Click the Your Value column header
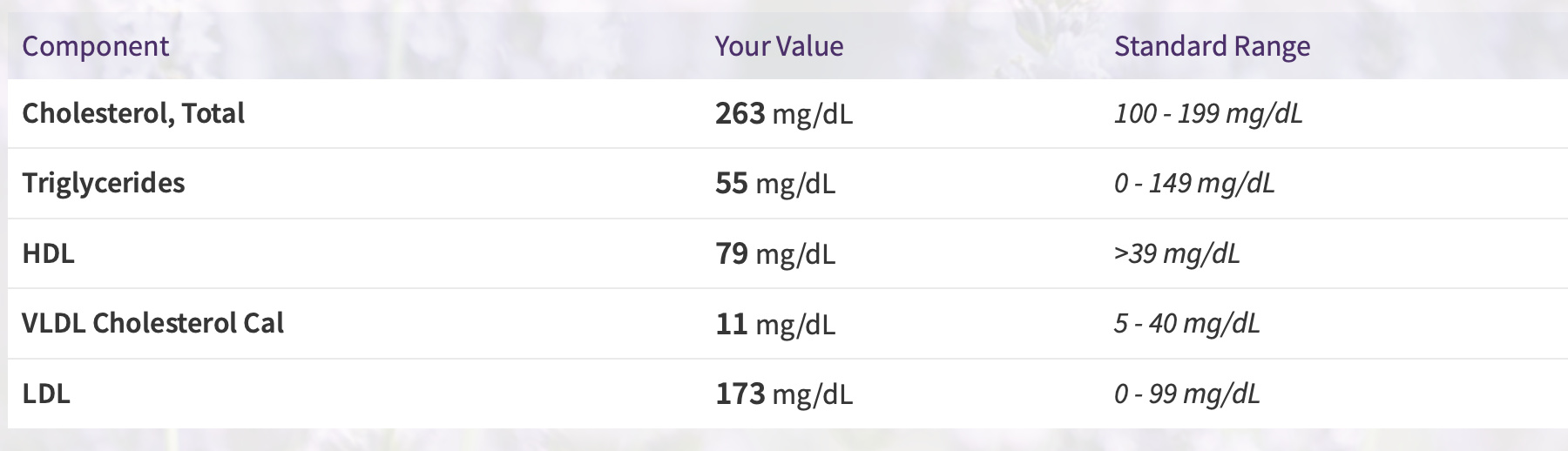The height and width of the screenshot is (451, 1568). 779,46
